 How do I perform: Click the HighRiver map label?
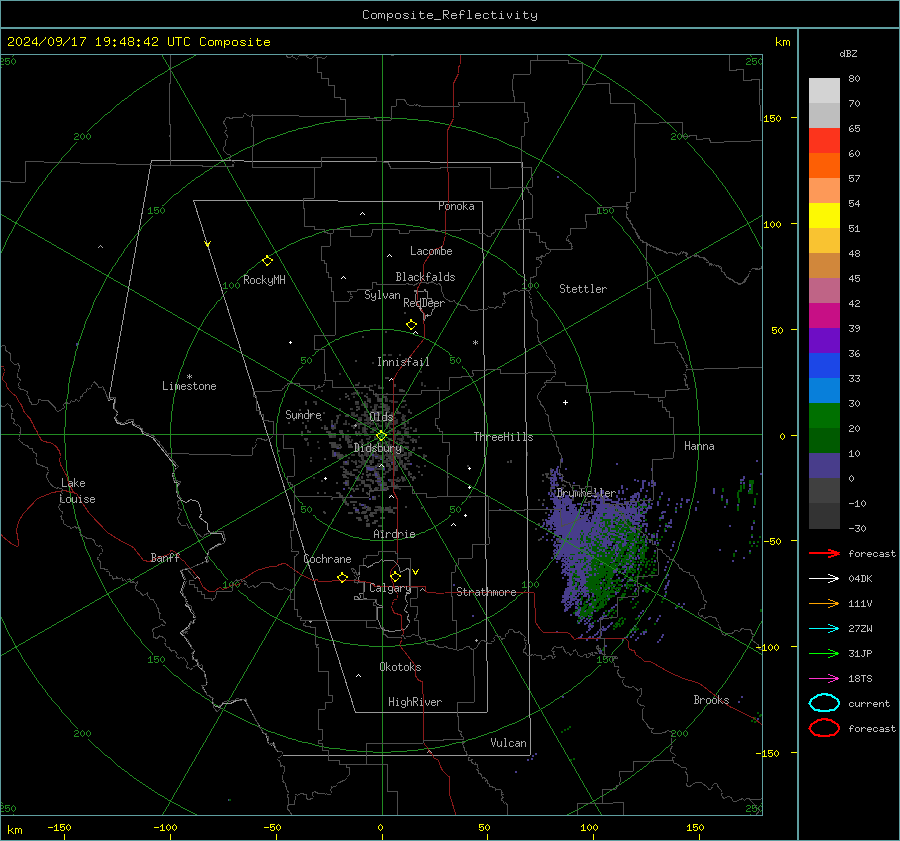pos(415,702)
